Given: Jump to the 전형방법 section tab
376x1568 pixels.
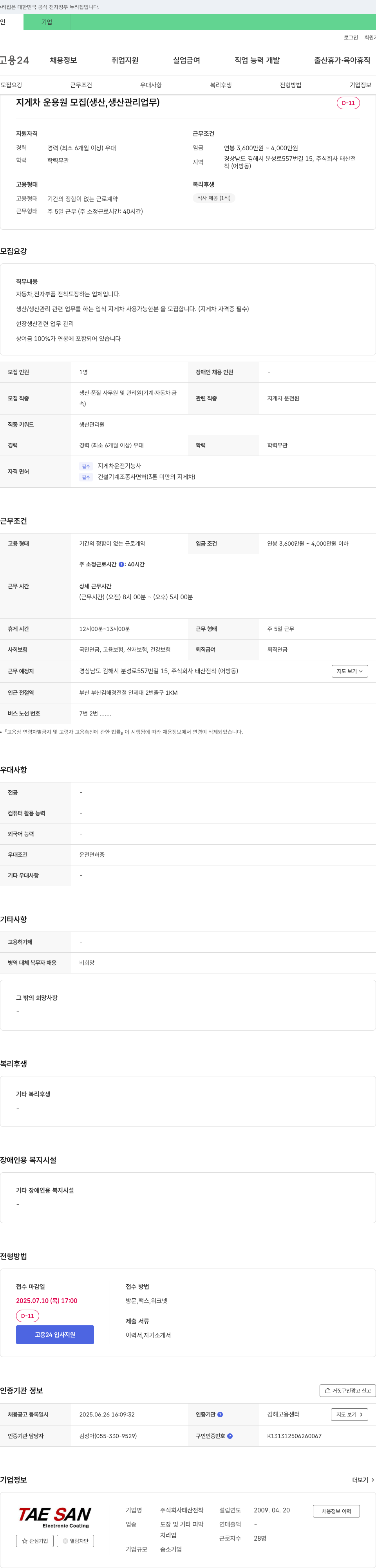Looking at the screenshot, I should (291, 85).
